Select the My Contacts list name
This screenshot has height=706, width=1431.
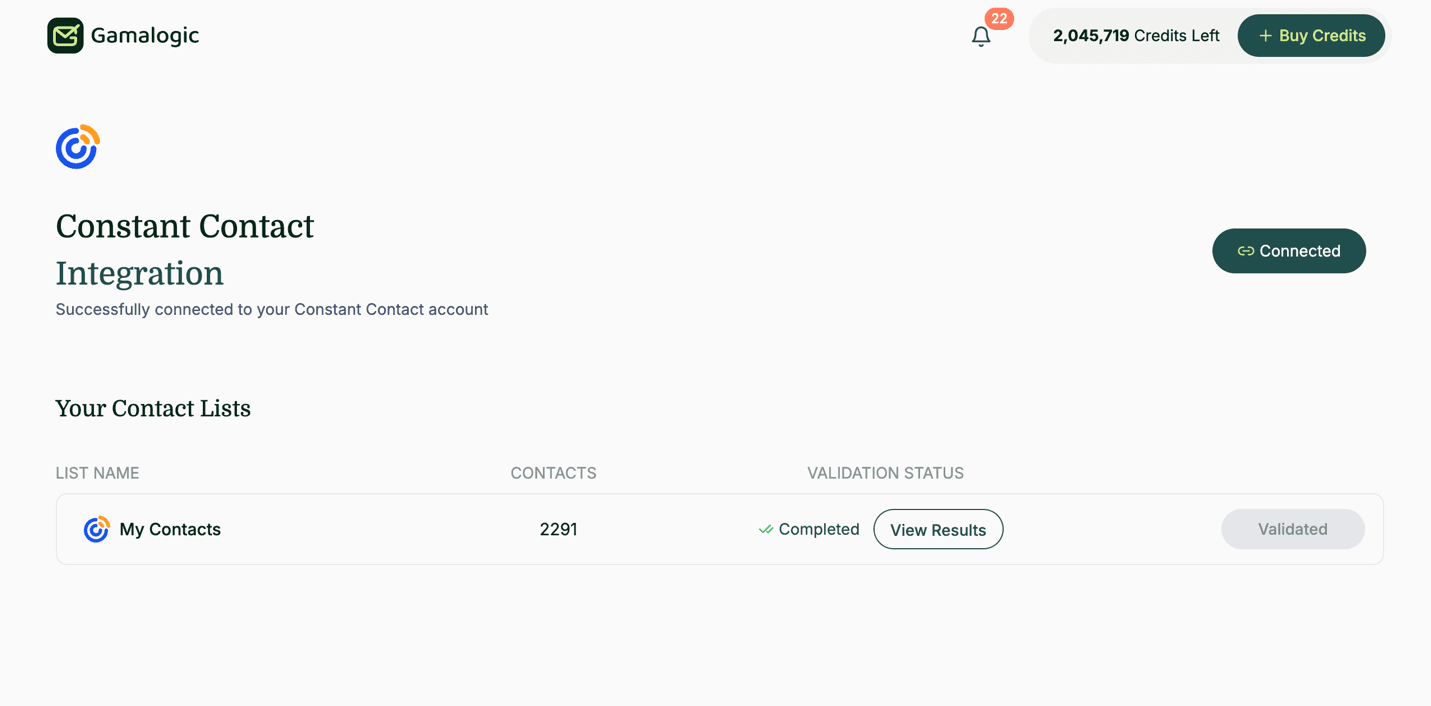click(x=170, y=529)
